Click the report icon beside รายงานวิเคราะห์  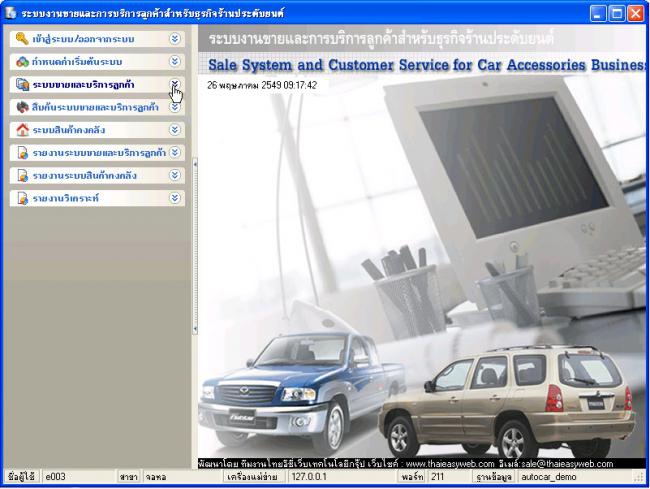(x=22, y=198)
